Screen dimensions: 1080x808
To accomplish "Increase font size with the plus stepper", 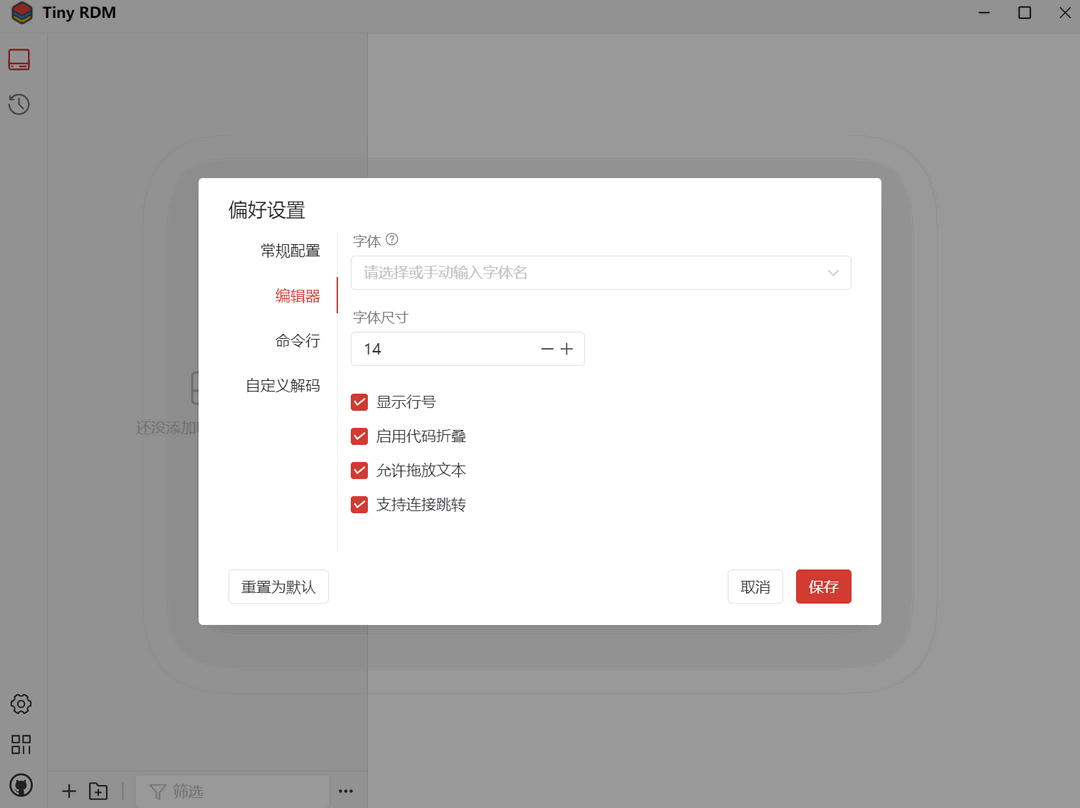I will [567, 349].
